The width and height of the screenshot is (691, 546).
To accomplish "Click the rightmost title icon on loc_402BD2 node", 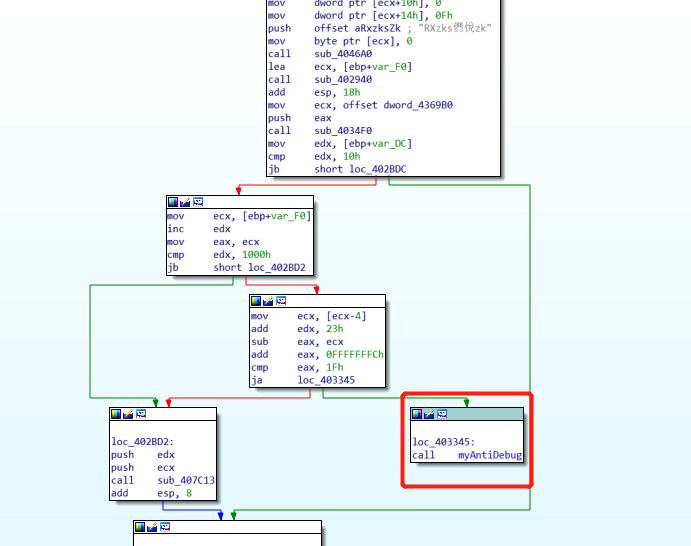I will click(140, 413).
